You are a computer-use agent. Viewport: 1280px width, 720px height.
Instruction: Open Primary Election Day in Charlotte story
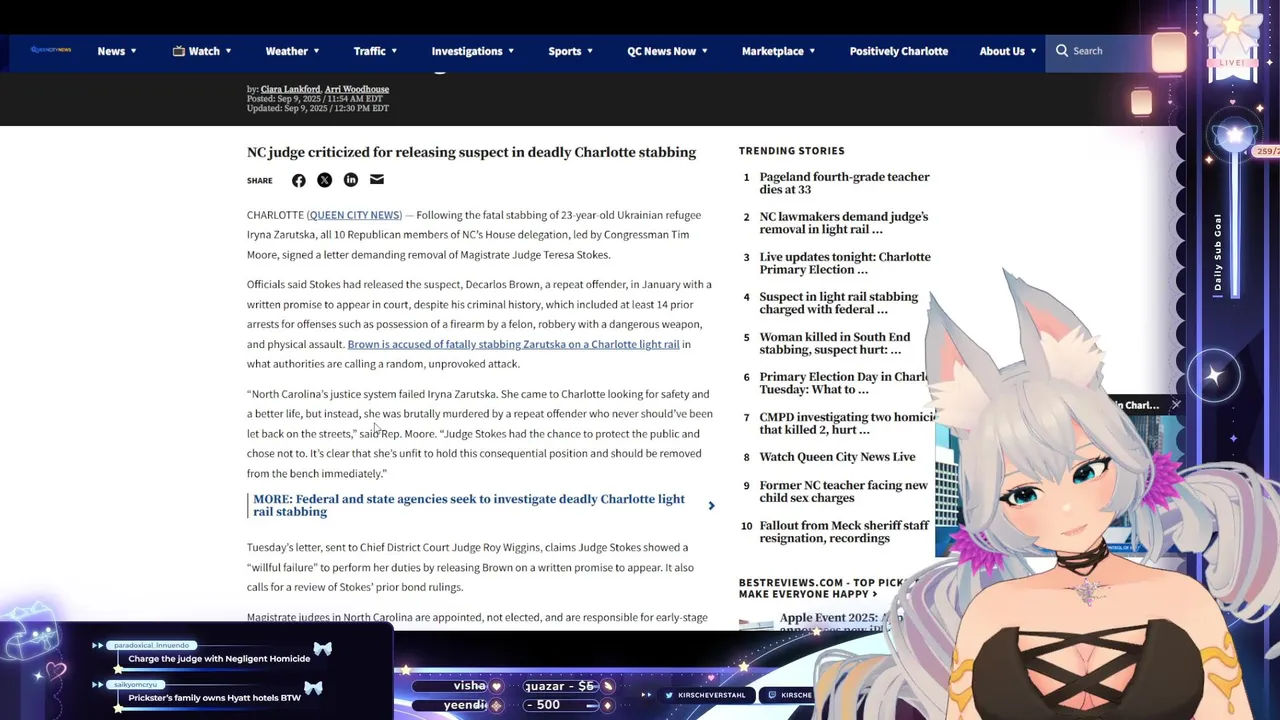(x=843, y=383)
